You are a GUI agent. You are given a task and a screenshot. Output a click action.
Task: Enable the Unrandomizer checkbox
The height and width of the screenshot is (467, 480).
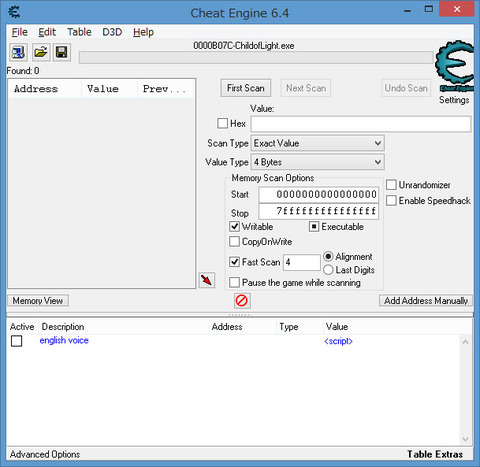391,185
